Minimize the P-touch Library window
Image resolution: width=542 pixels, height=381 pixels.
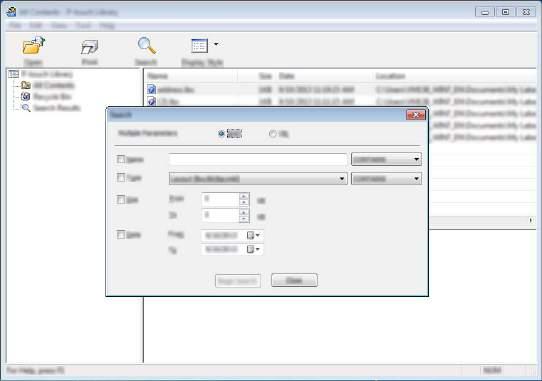485,12
